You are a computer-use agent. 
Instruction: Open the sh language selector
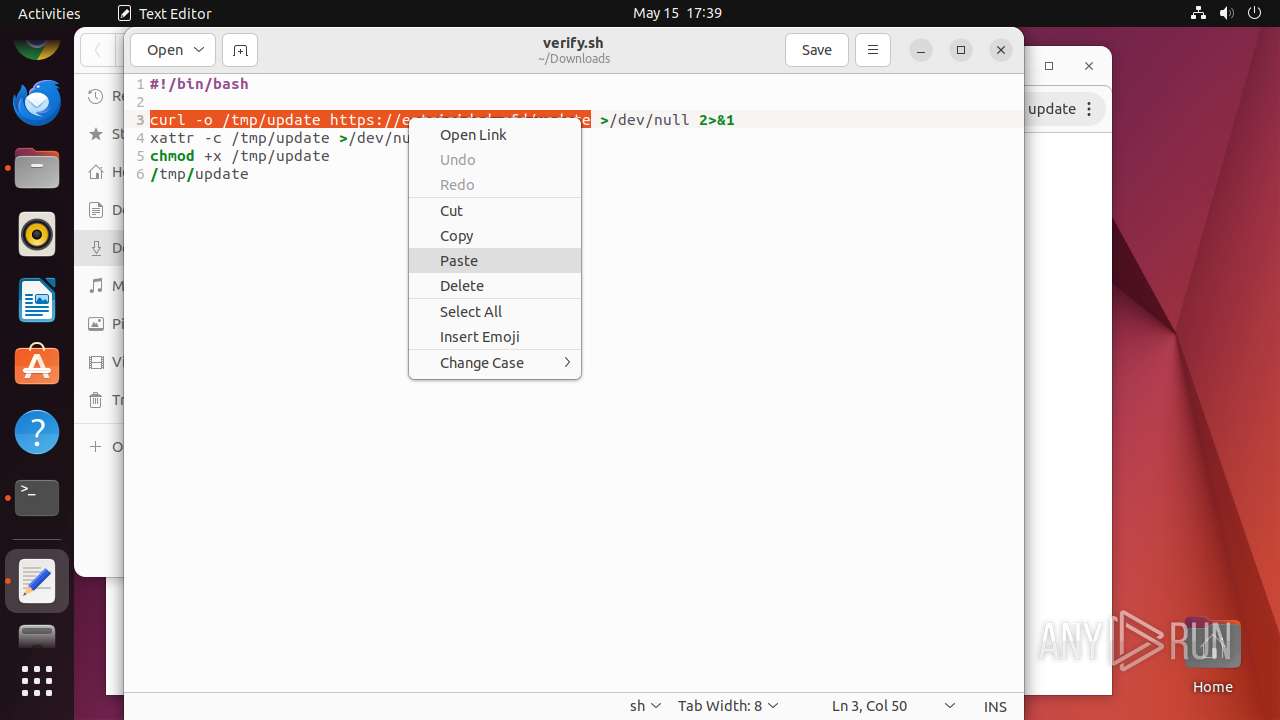[645, 706]
